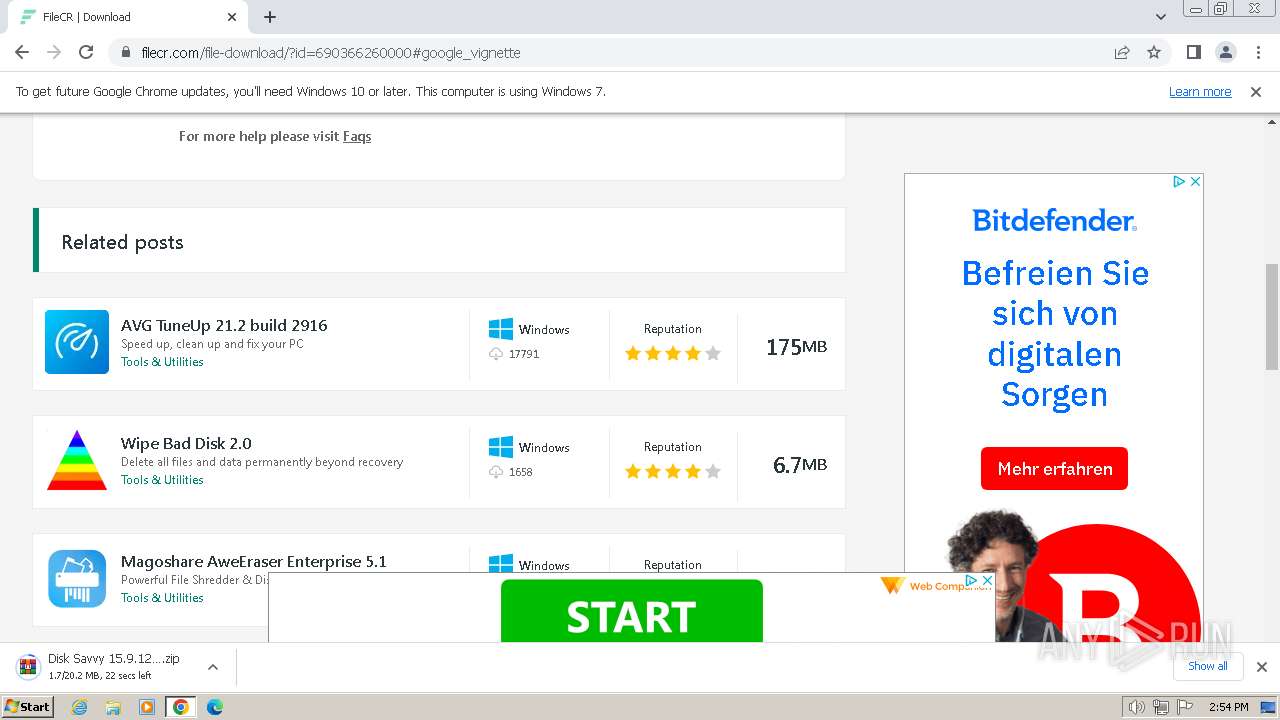The height and width of the screenshot is (720, 1280).
Task: Click the page vertical scrollbar thumb
Action: [1272, 316]
